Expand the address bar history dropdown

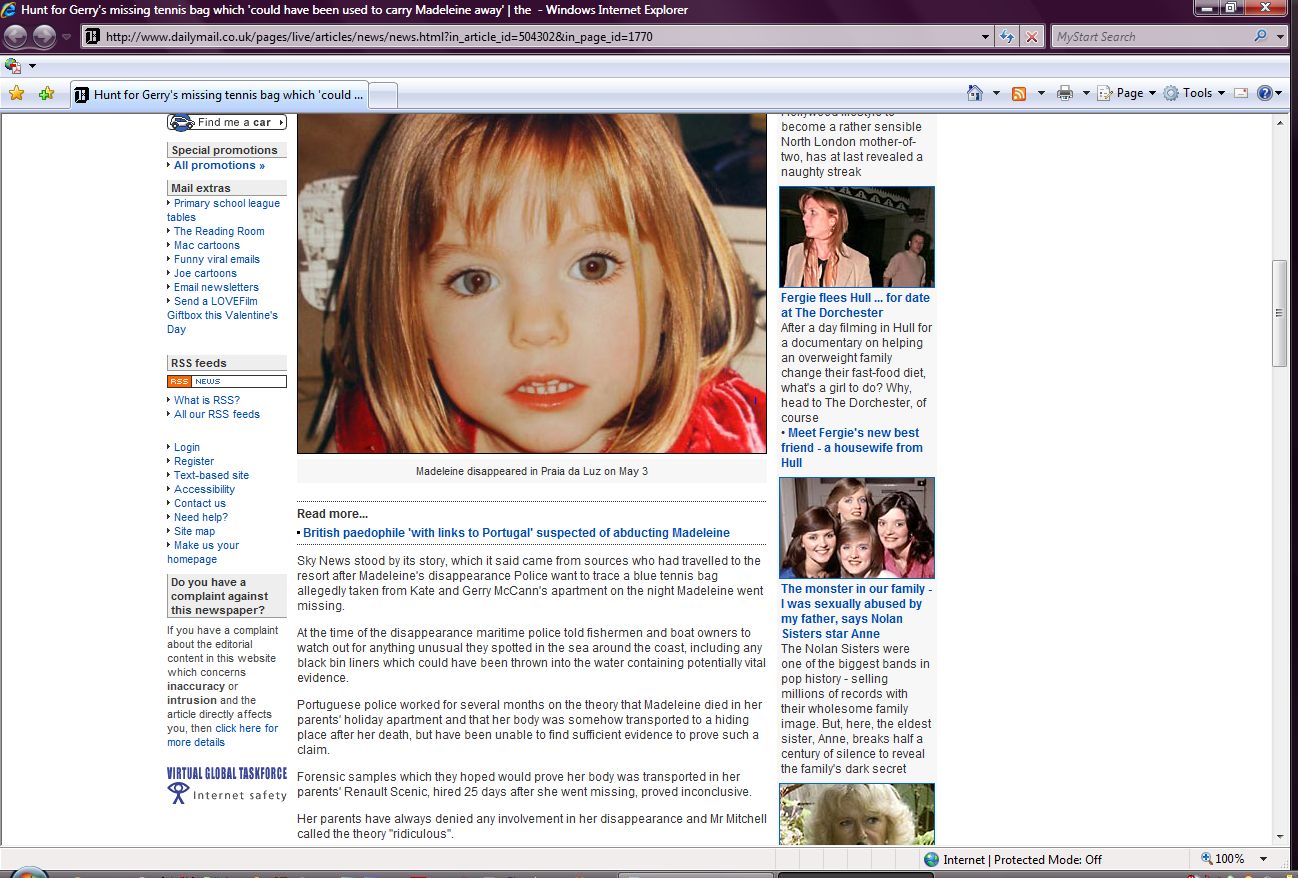(986, 37)
